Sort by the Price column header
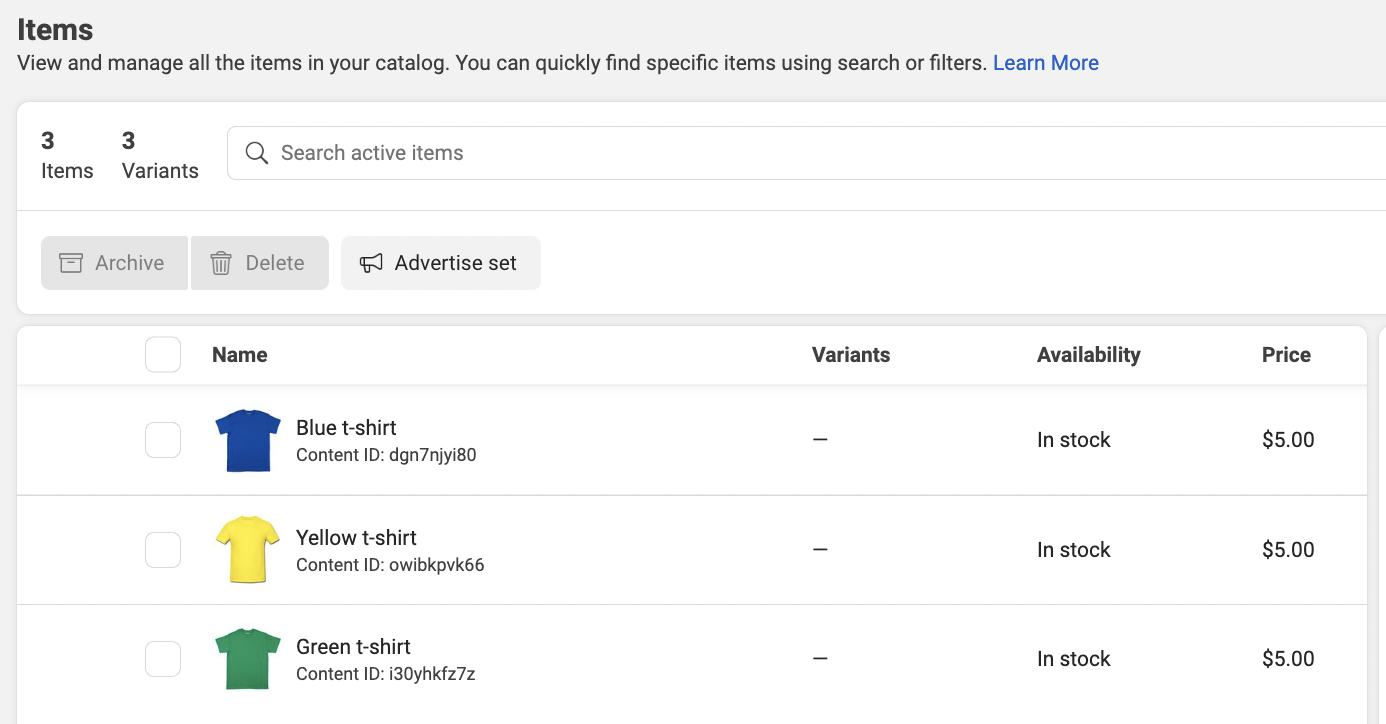The height and width of the screenshot is (724, 1386). point(1286,355)
